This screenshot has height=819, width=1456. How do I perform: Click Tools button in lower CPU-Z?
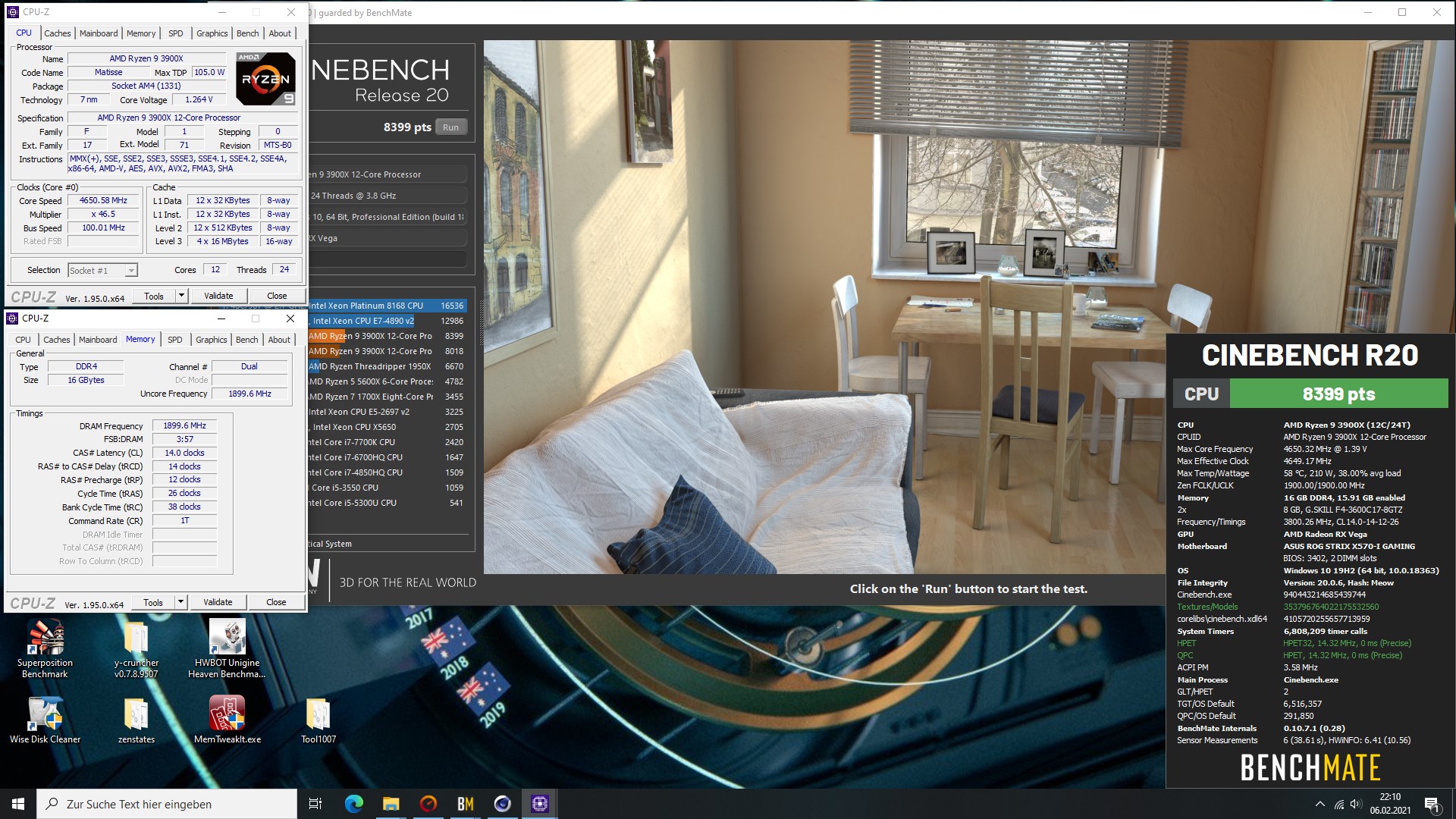pos(153,602)
